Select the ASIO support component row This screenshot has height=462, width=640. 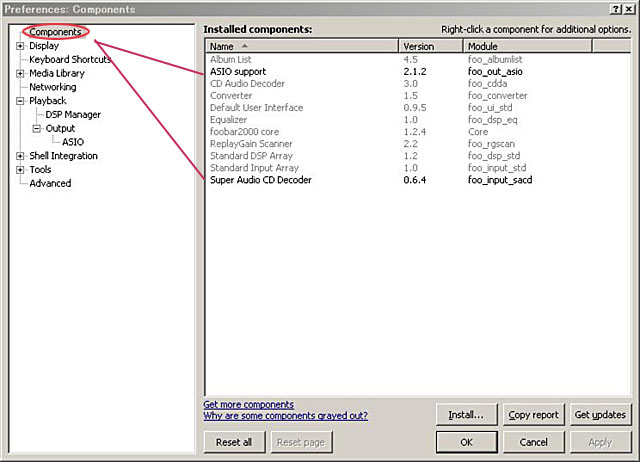tap(418, 71)
